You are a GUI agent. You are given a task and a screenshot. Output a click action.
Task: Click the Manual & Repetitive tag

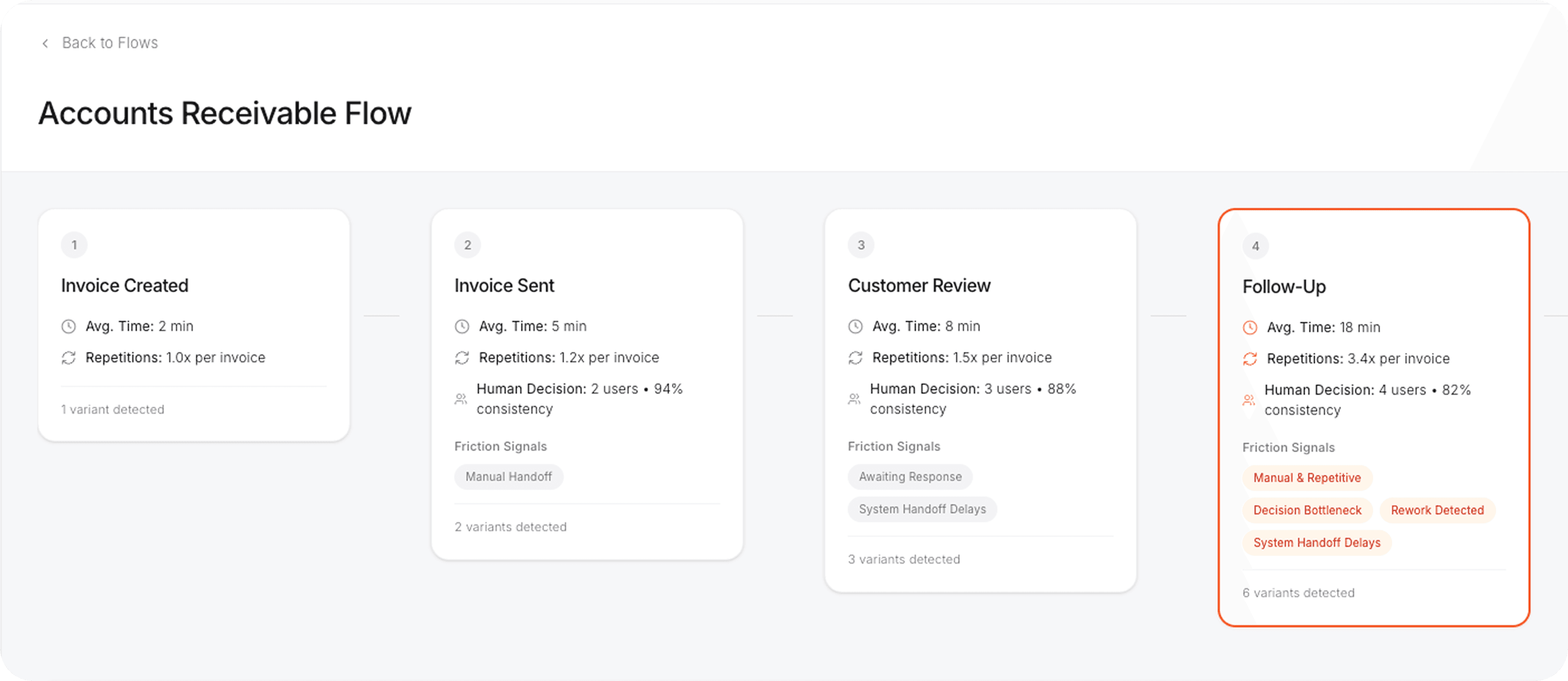click(1307, 478)
